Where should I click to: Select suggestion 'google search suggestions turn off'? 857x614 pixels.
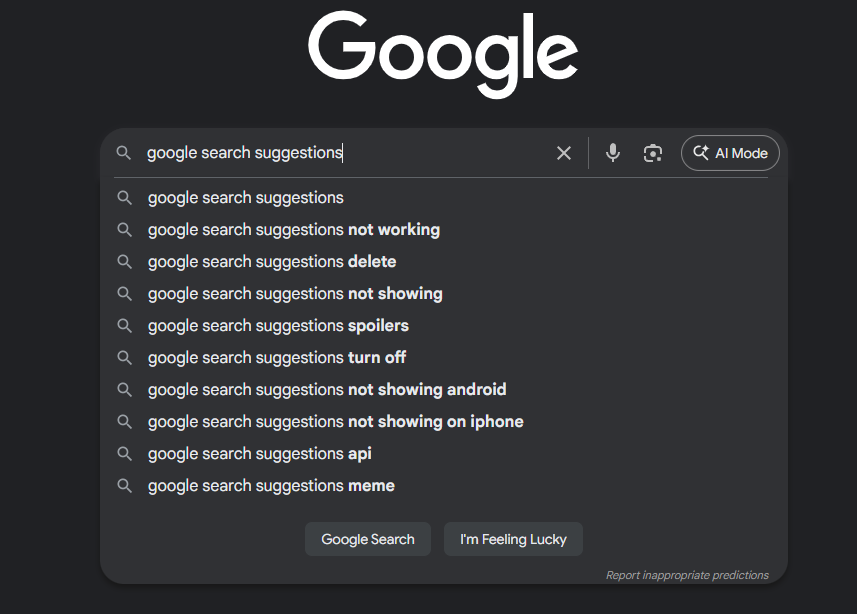pyautogui.click(x=277, y=357)
